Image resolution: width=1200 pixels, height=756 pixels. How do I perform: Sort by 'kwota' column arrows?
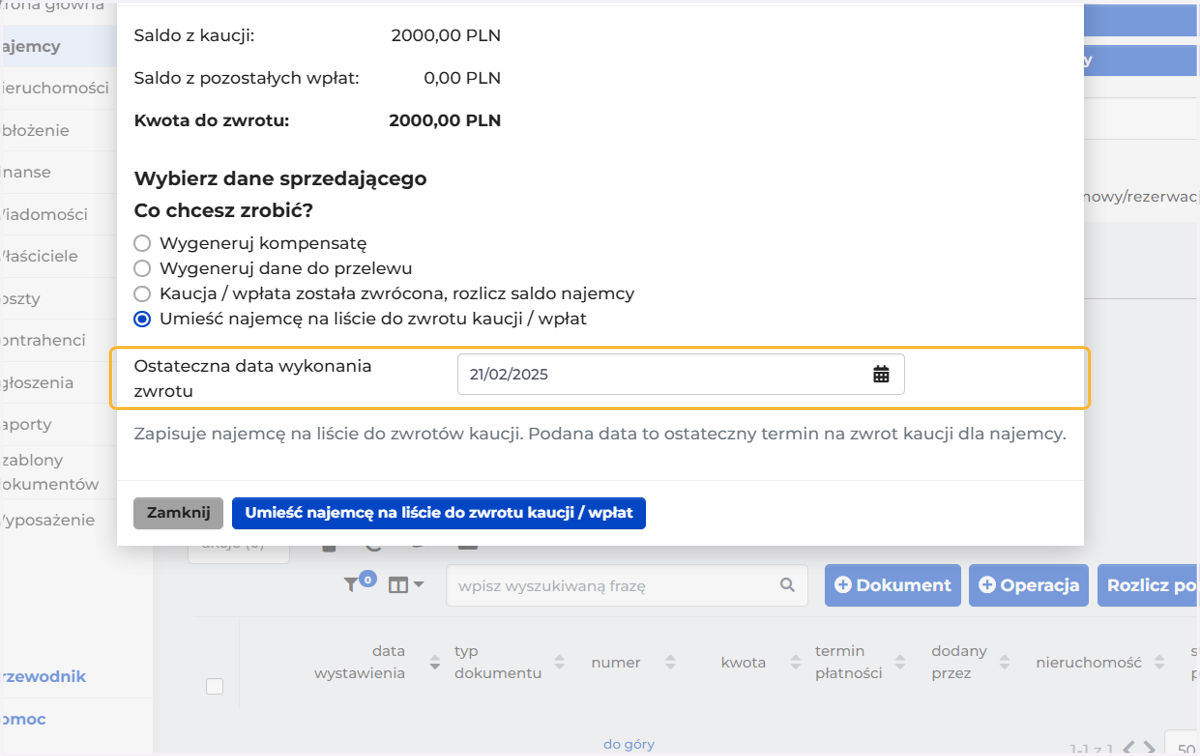[794, 662]
